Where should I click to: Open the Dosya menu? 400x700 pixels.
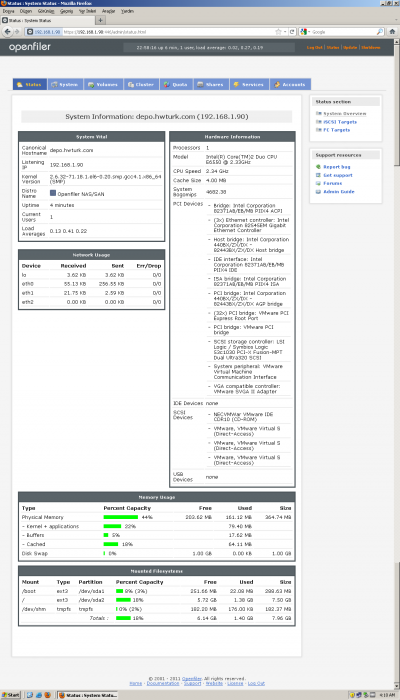(x=8, y=11)
